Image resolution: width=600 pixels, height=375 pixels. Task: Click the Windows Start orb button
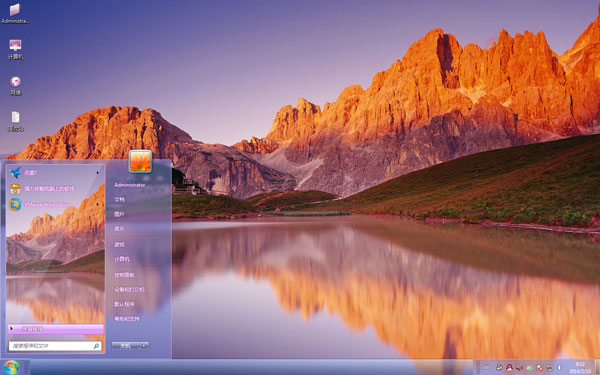[11, 367]
